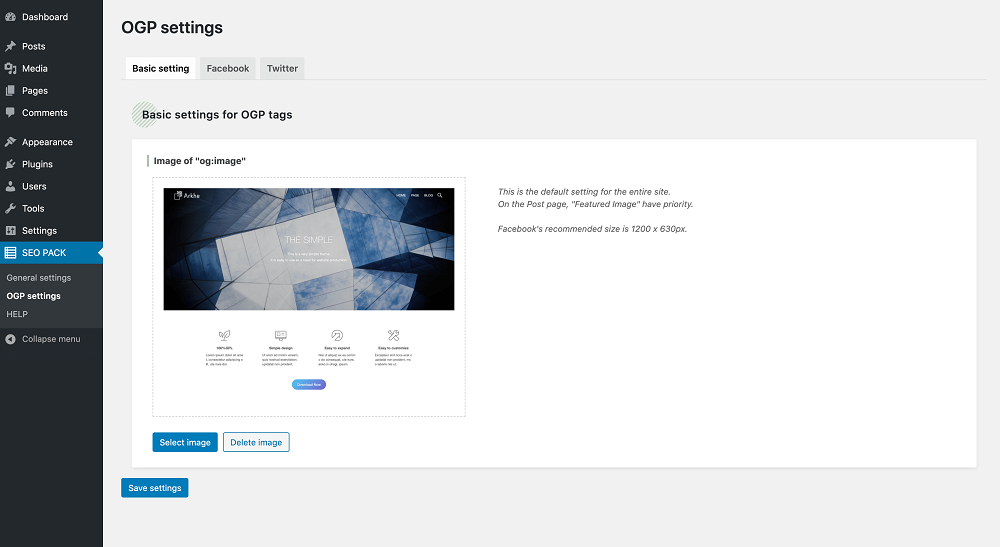Click the Posts pushpin icon
Screen dimensions: 1000x547
10,46
